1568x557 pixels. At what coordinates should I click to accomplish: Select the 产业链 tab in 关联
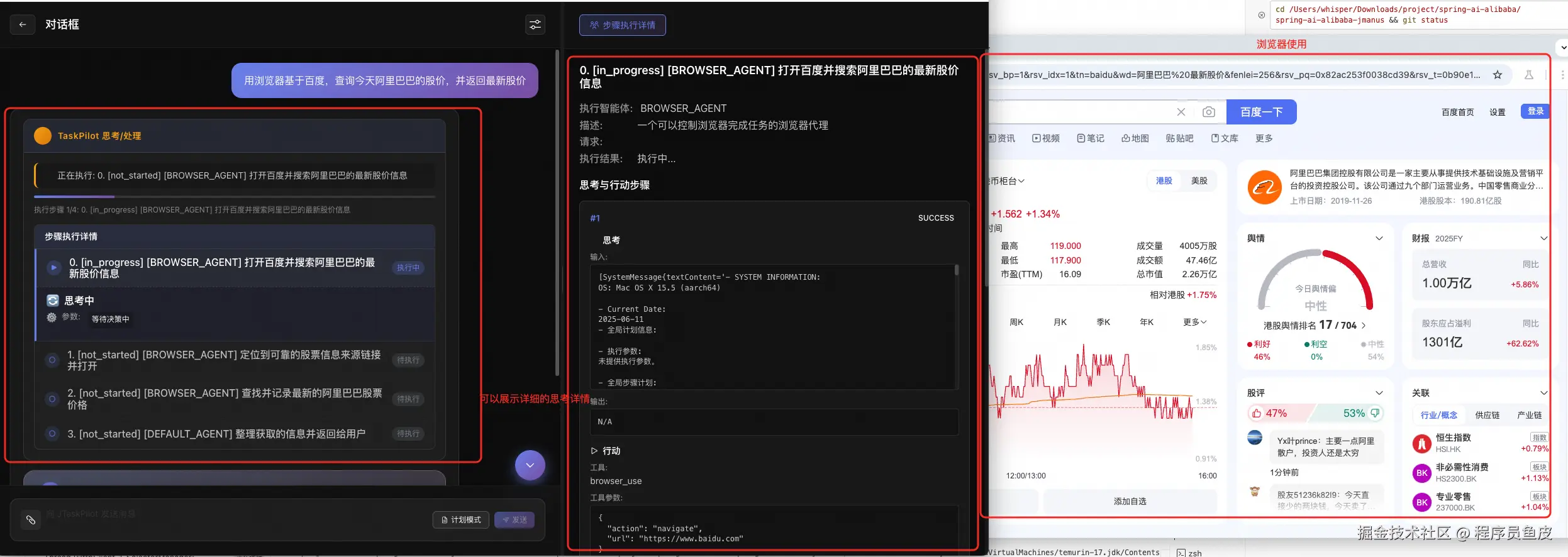[1529, 415]
